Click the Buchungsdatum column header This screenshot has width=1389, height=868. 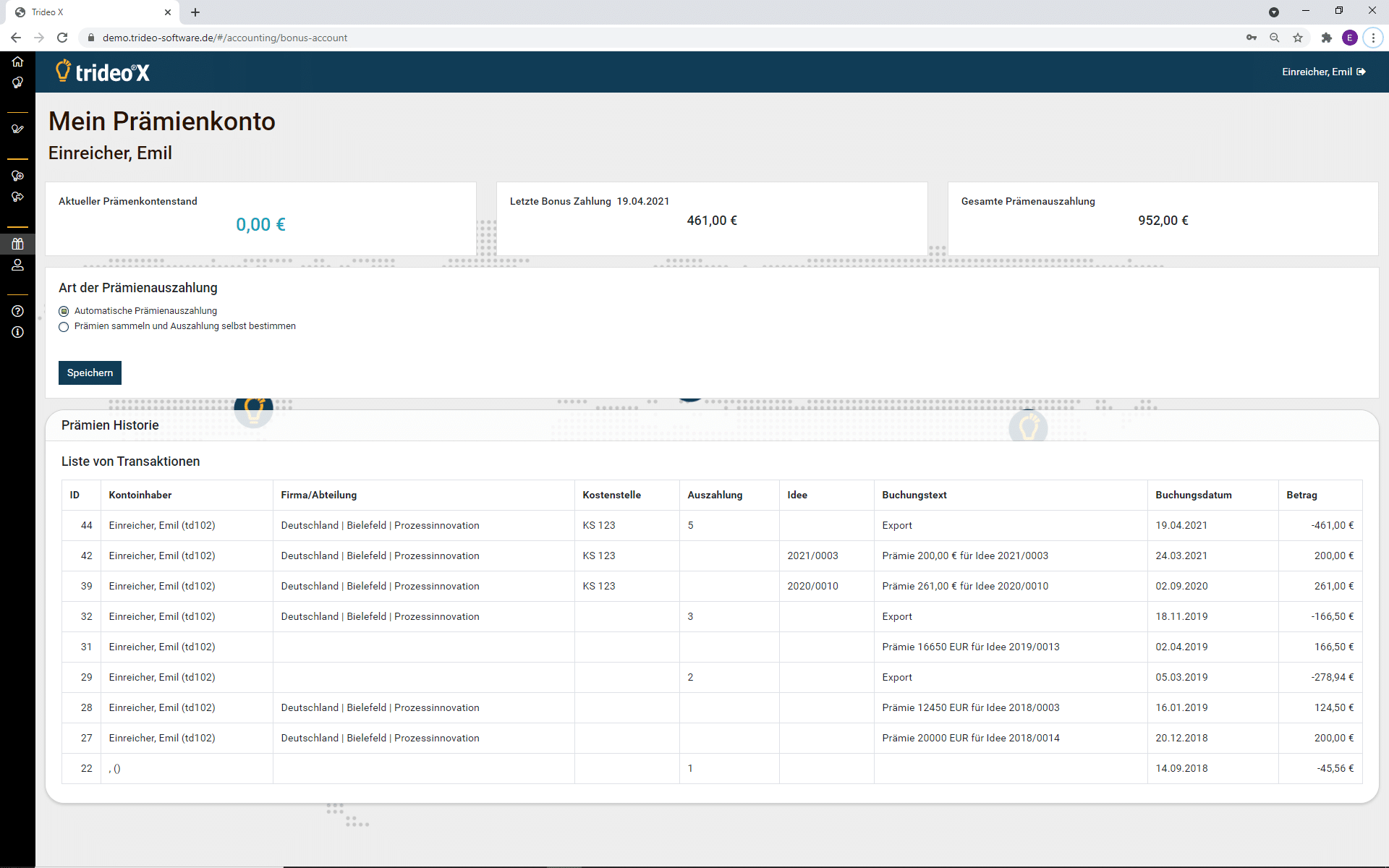click(x=1193, y=495)
